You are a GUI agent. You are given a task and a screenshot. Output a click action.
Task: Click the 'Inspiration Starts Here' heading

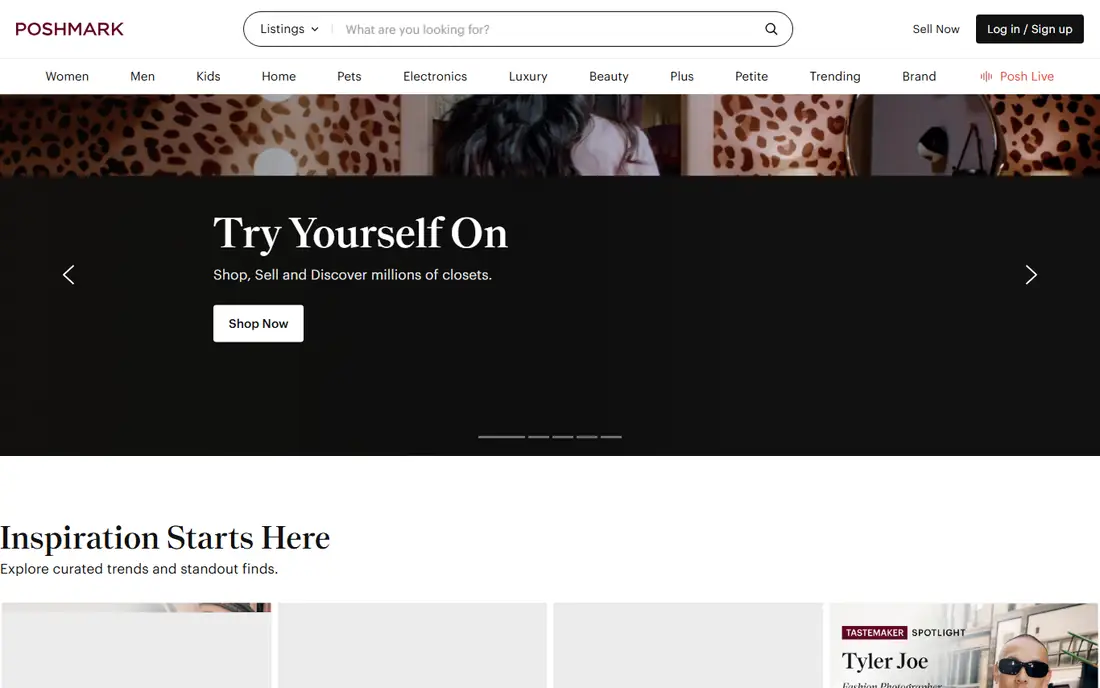point(165,538)
